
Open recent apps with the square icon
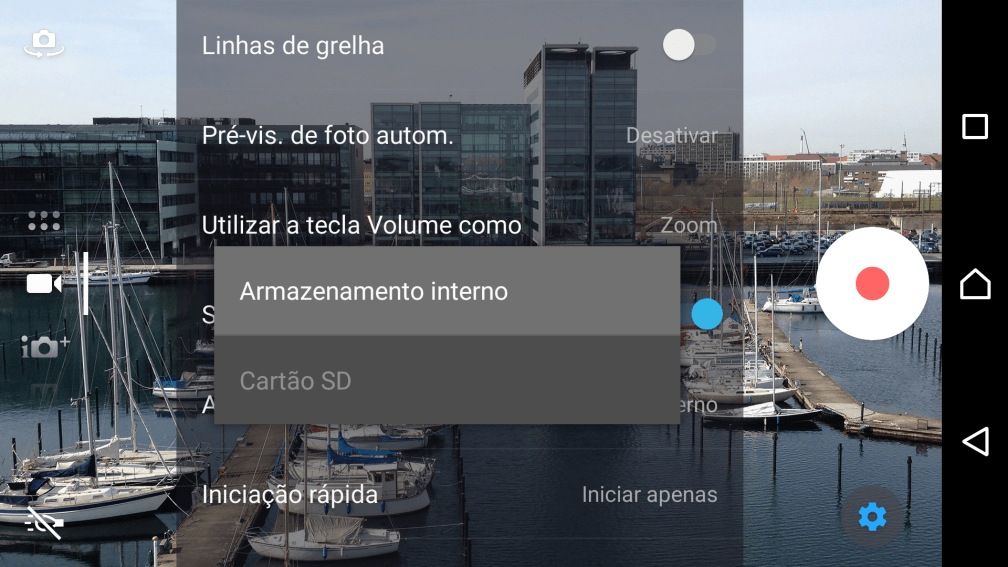[975, 127]
